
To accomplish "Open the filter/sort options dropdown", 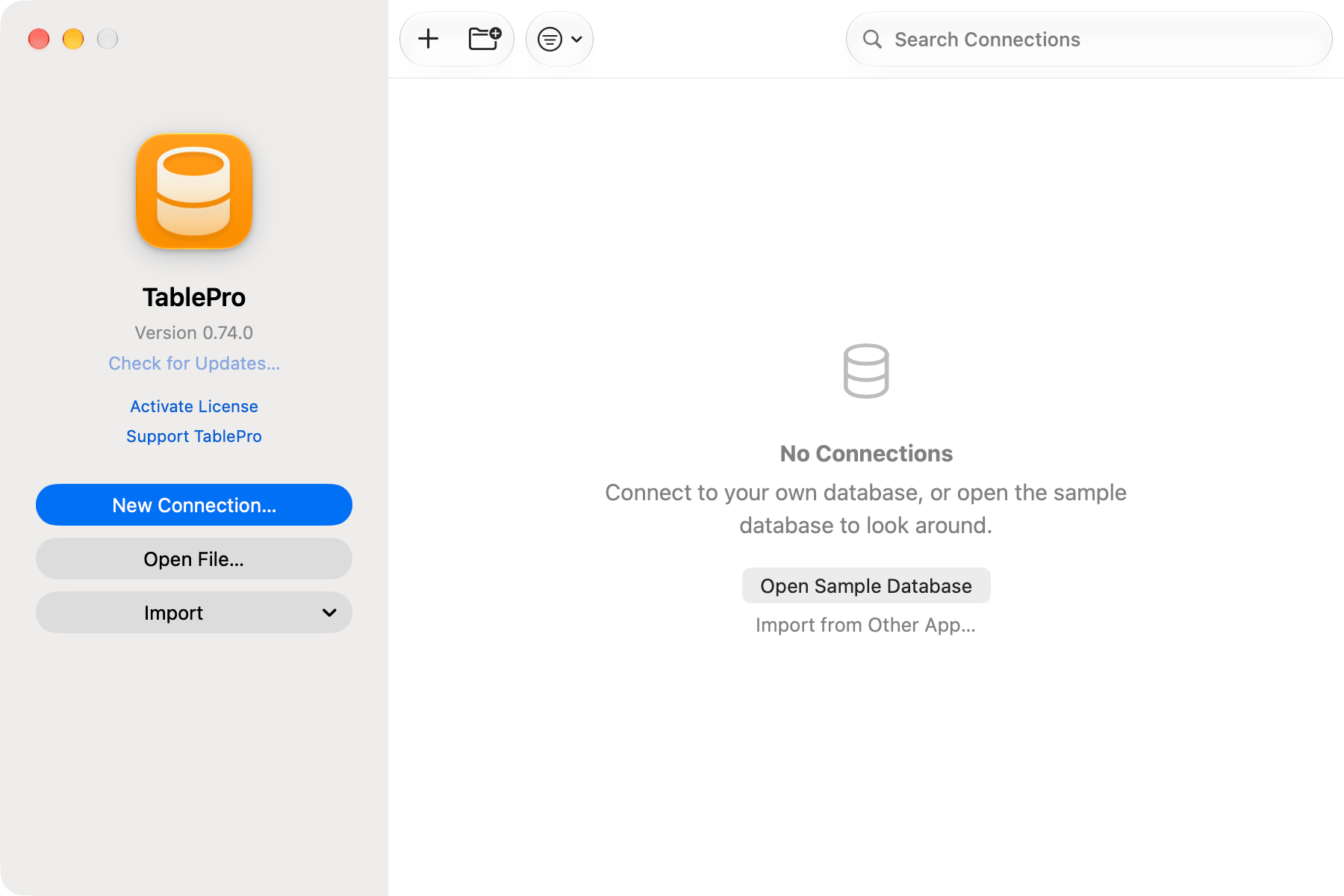I will 559,39.
